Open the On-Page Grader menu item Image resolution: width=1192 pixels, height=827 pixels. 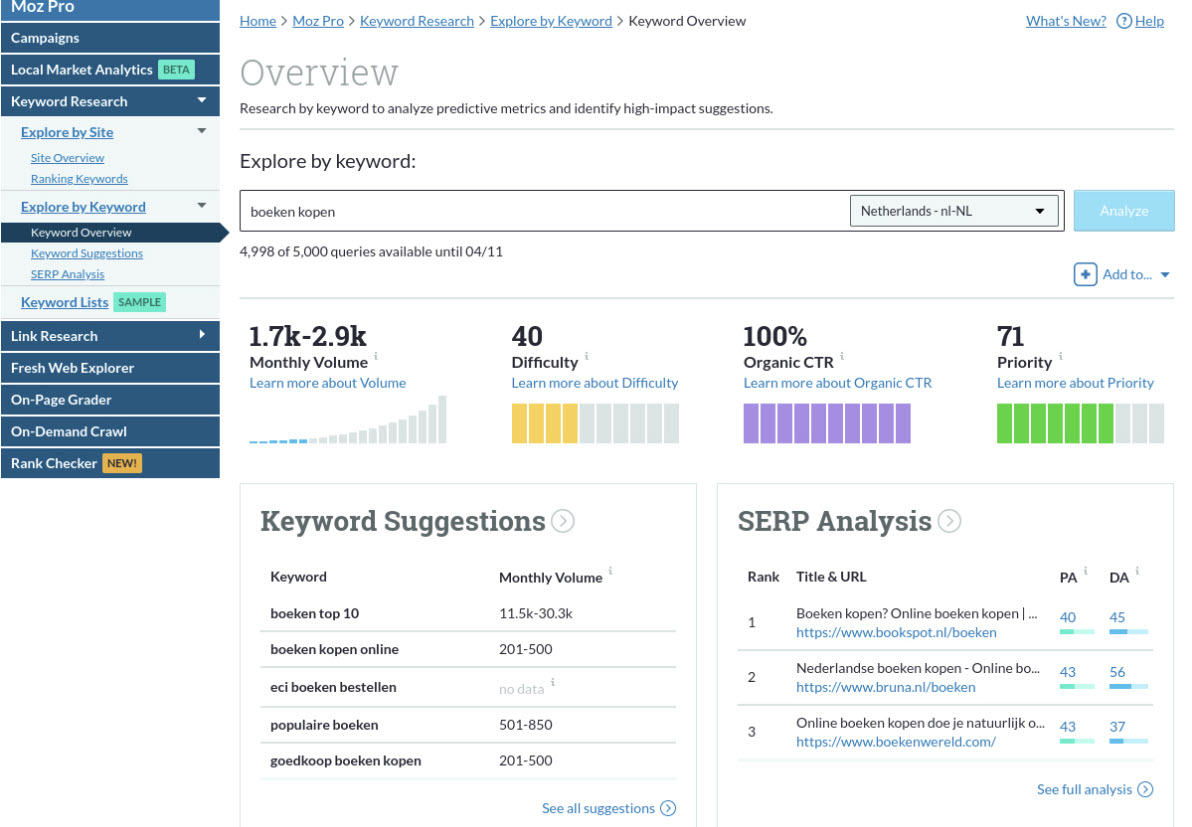(x=61, y=399)
